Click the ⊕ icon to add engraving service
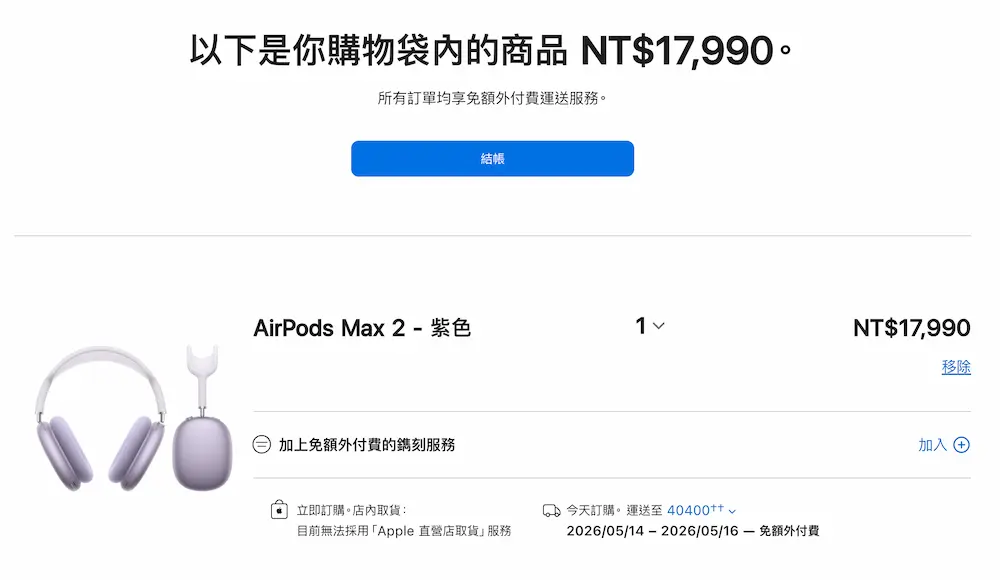Image resolution: width=1000 pixels, height=580 pixels. pyautogui.click(x=961, y=443)
